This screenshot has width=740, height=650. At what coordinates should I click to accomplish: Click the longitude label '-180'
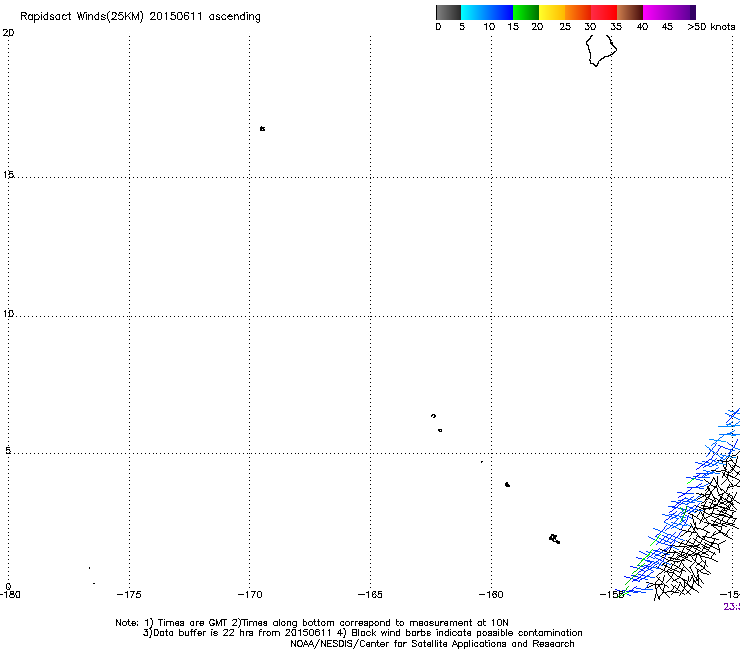10,595
